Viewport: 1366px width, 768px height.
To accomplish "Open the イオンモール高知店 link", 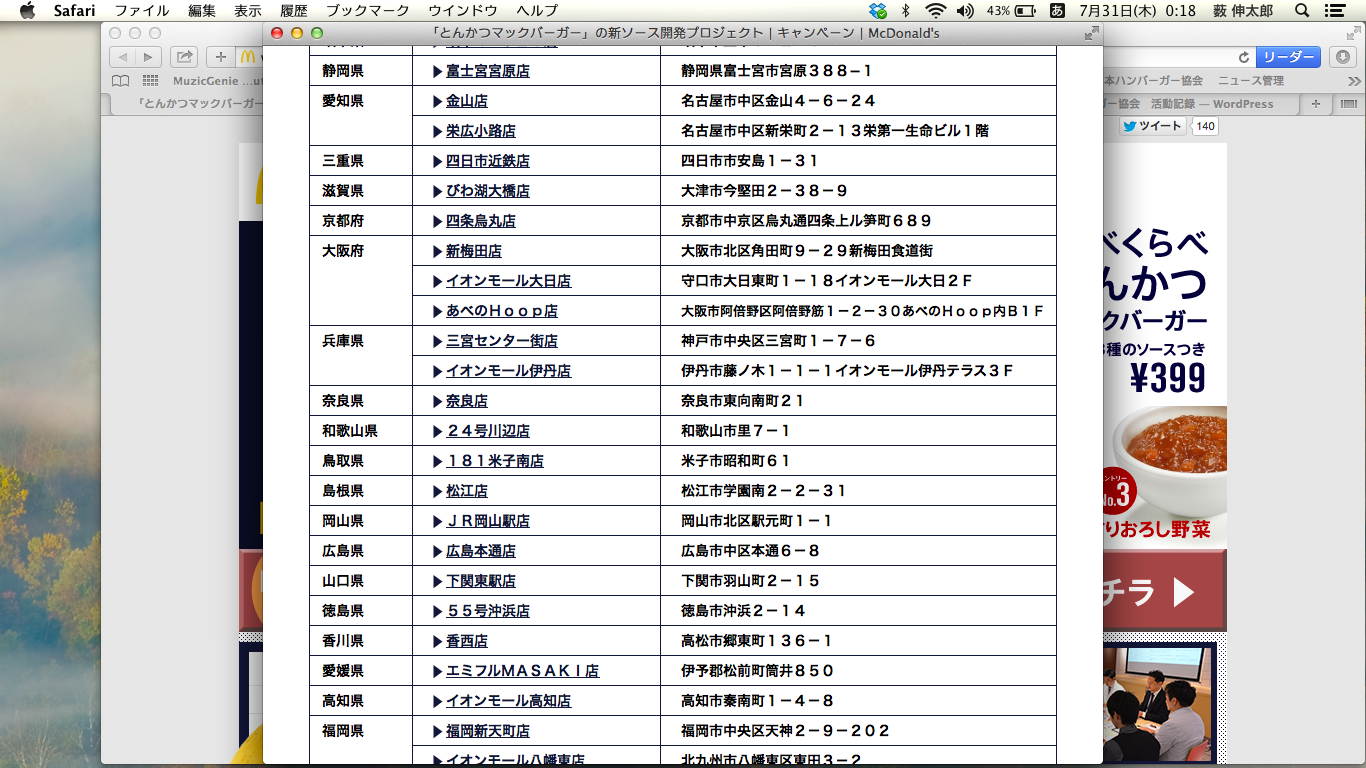I will coord(509,701).
